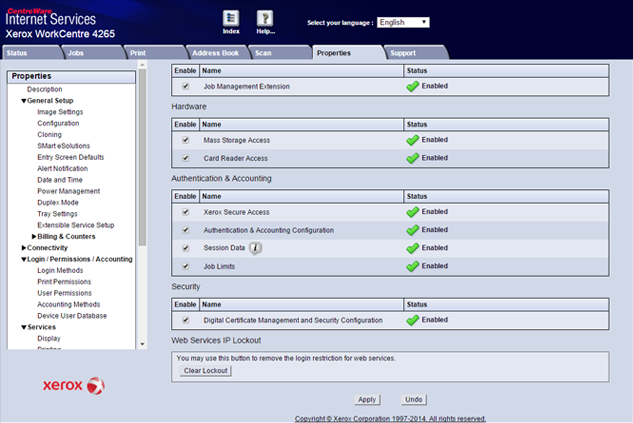This screenshot has height=423, width=633.
Task: Click the info icon beside Session Data
Action: tap(256, 248)
